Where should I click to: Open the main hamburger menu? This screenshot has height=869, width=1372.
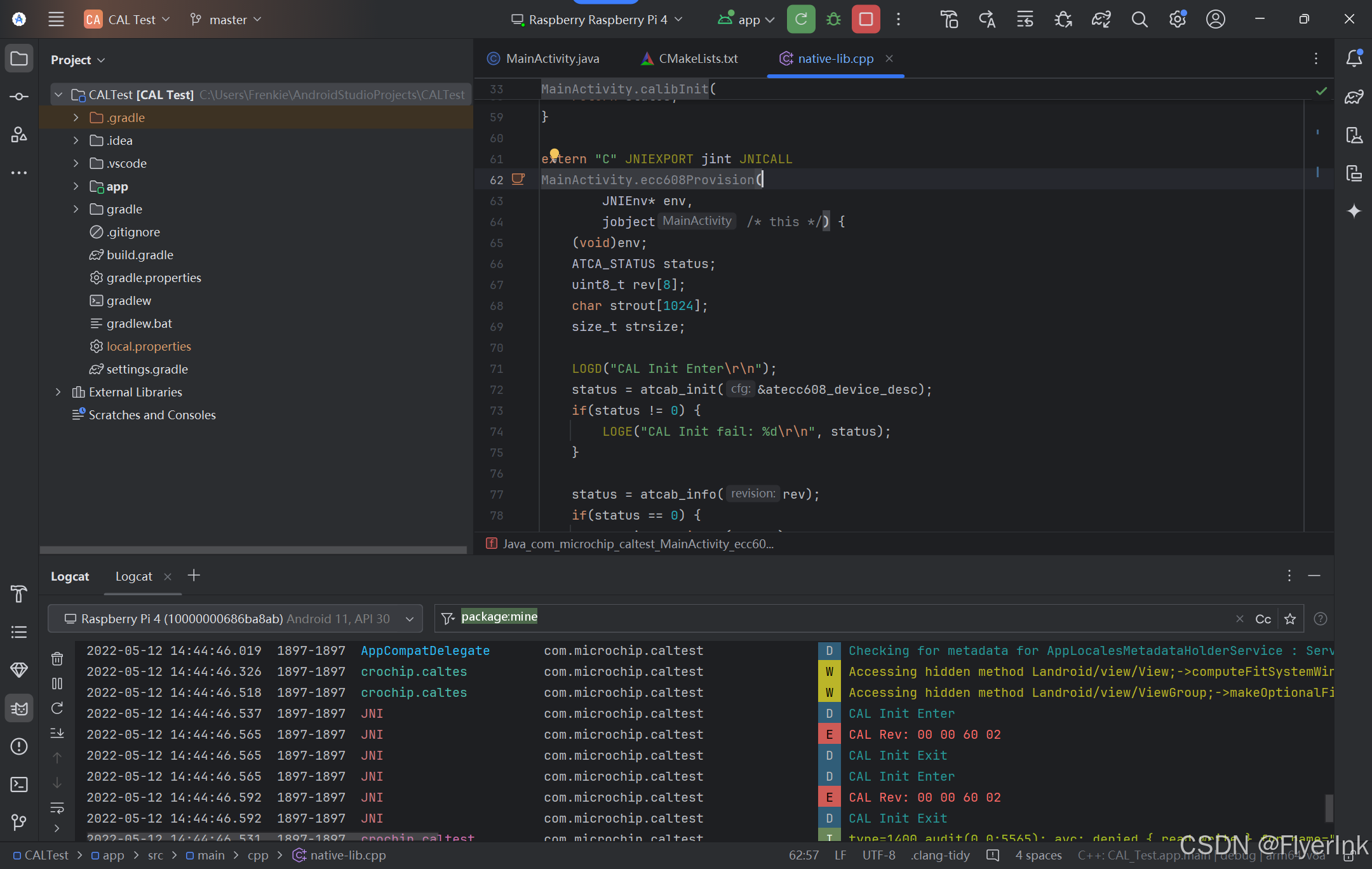pos(56,19)
